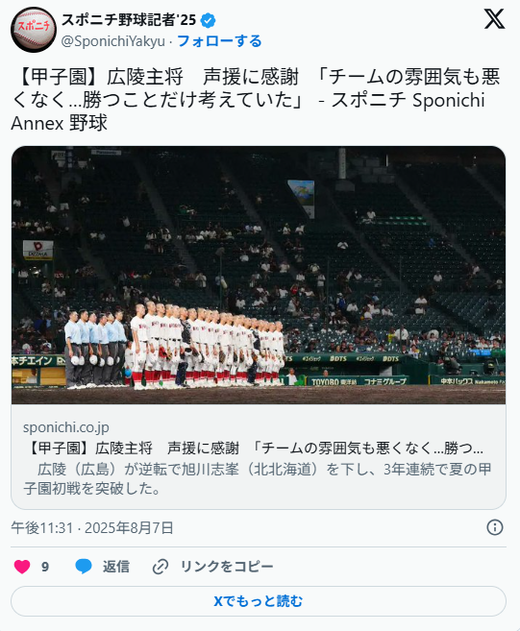
Task: Click the フォローする follow link
Action: point(219,41)
